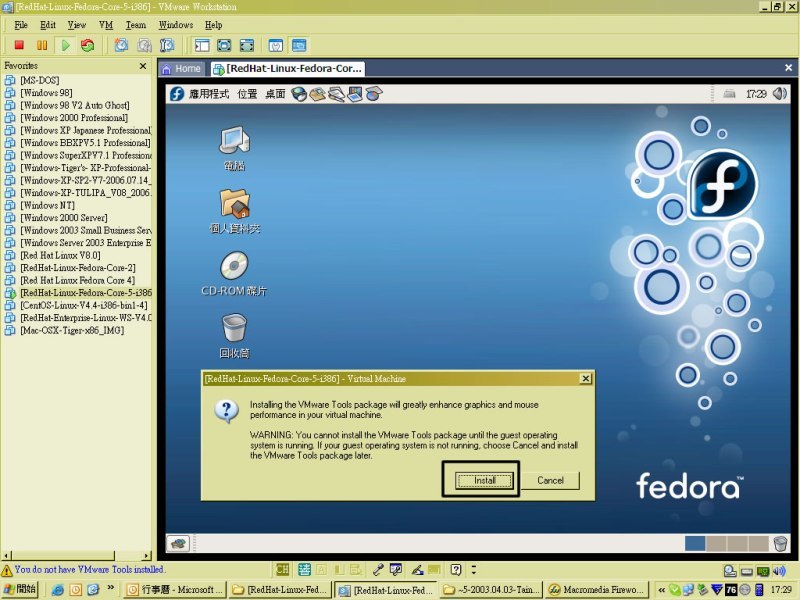Click the Summary View toolbar icon

tap(276, 45)
